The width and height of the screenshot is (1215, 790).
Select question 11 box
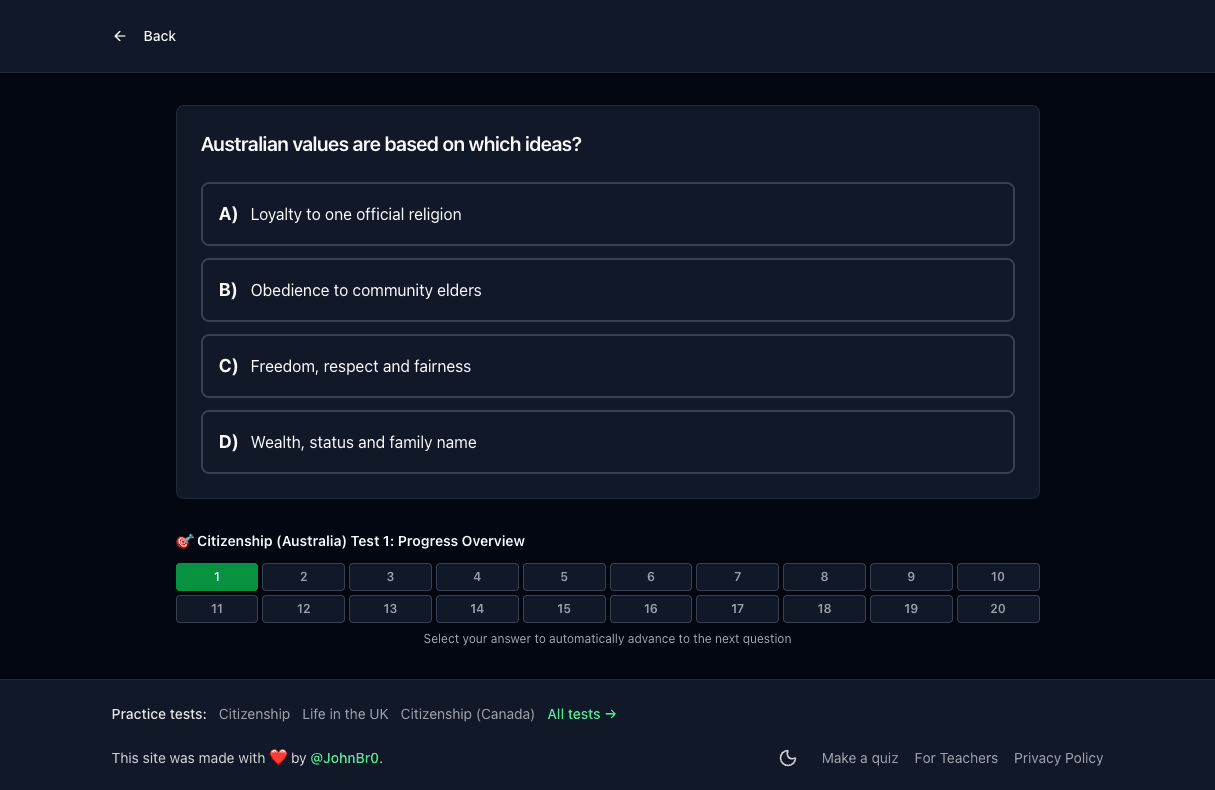(217, 609)
